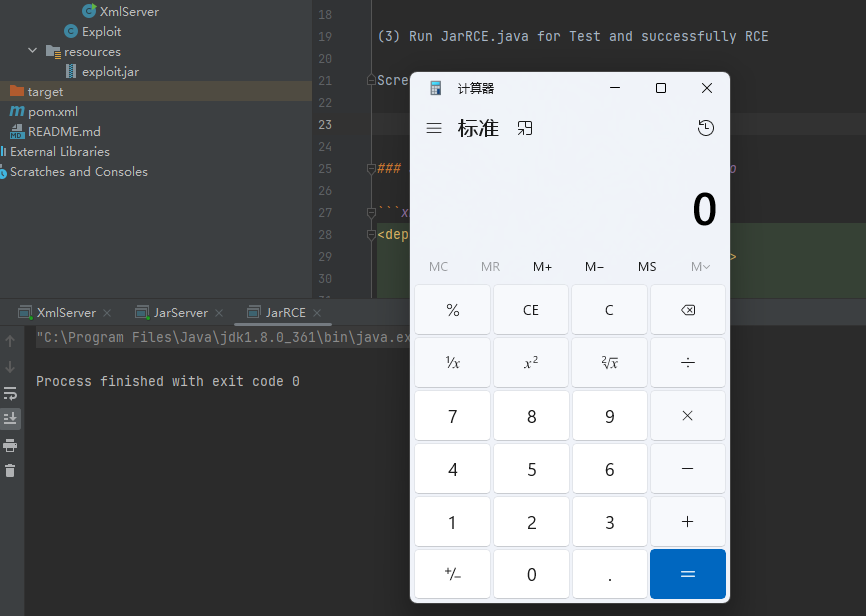Click the fold marker on editor line 21
Viewport: 866px width, 616px height.
[371, 80]
